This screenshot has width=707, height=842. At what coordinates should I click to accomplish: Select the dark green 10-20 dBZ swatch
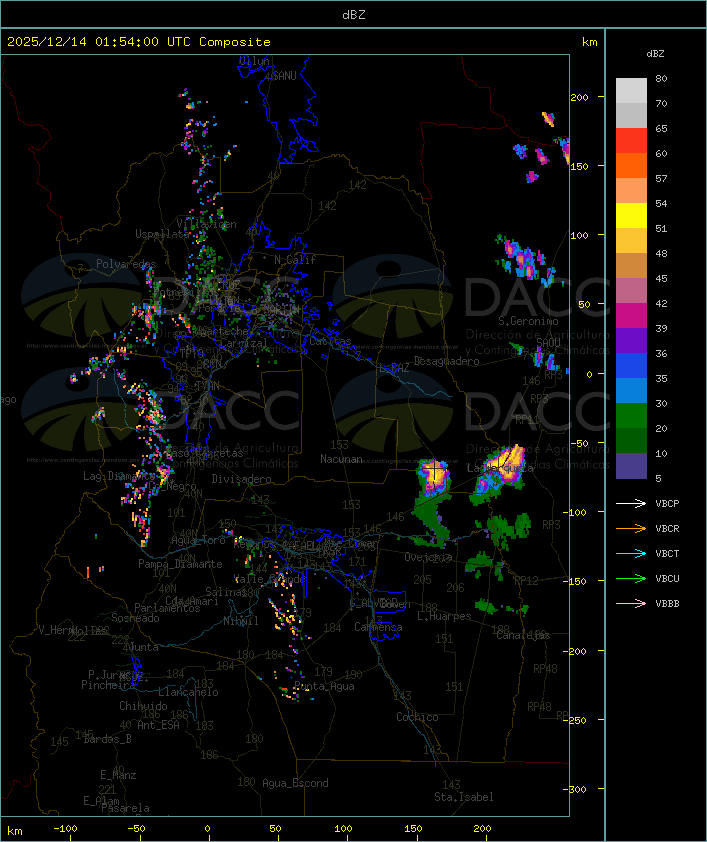(631, 440)
